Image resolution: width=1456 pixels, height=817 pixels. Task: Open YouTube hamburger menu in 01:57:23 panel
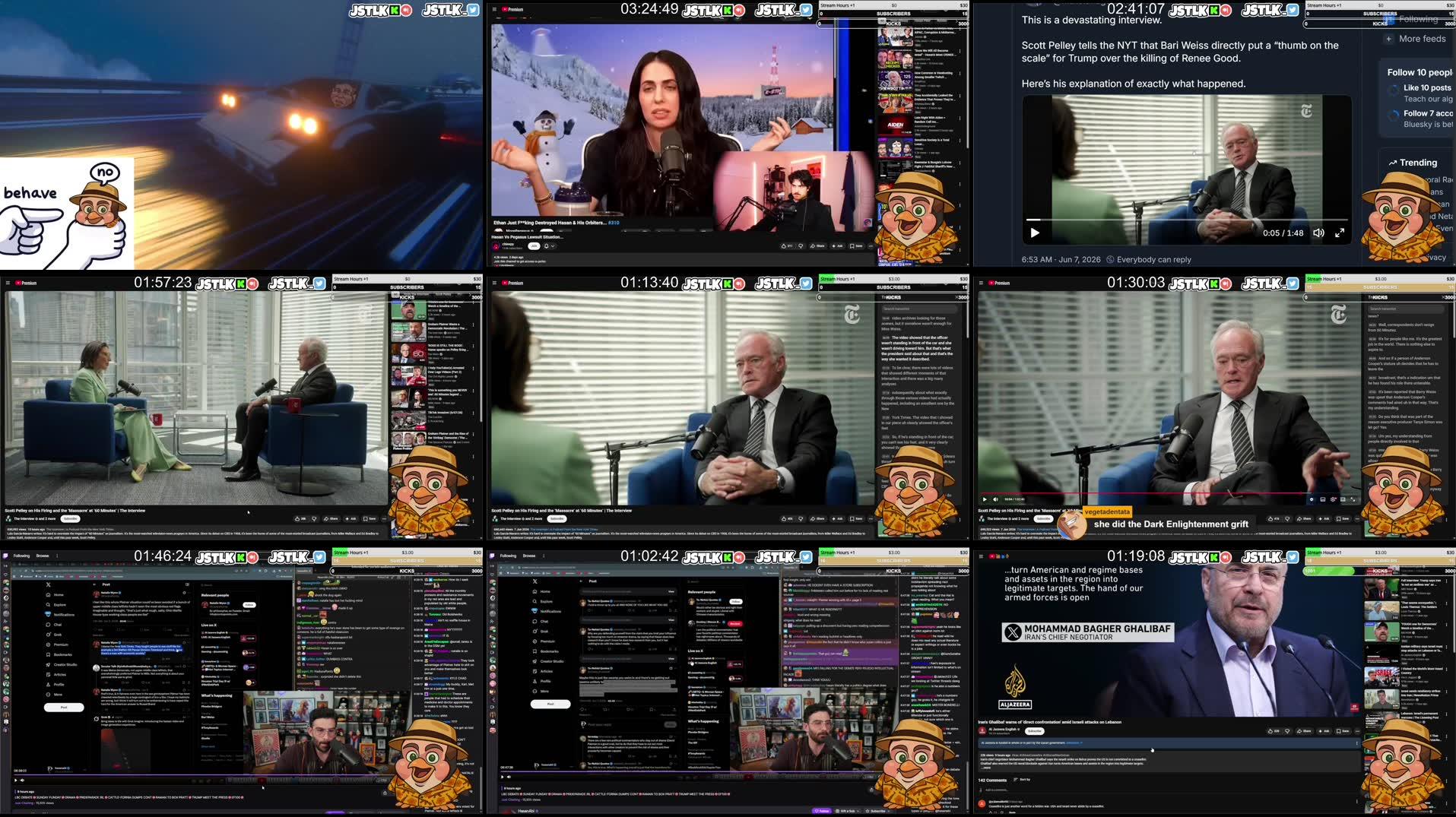pos(8,283)
